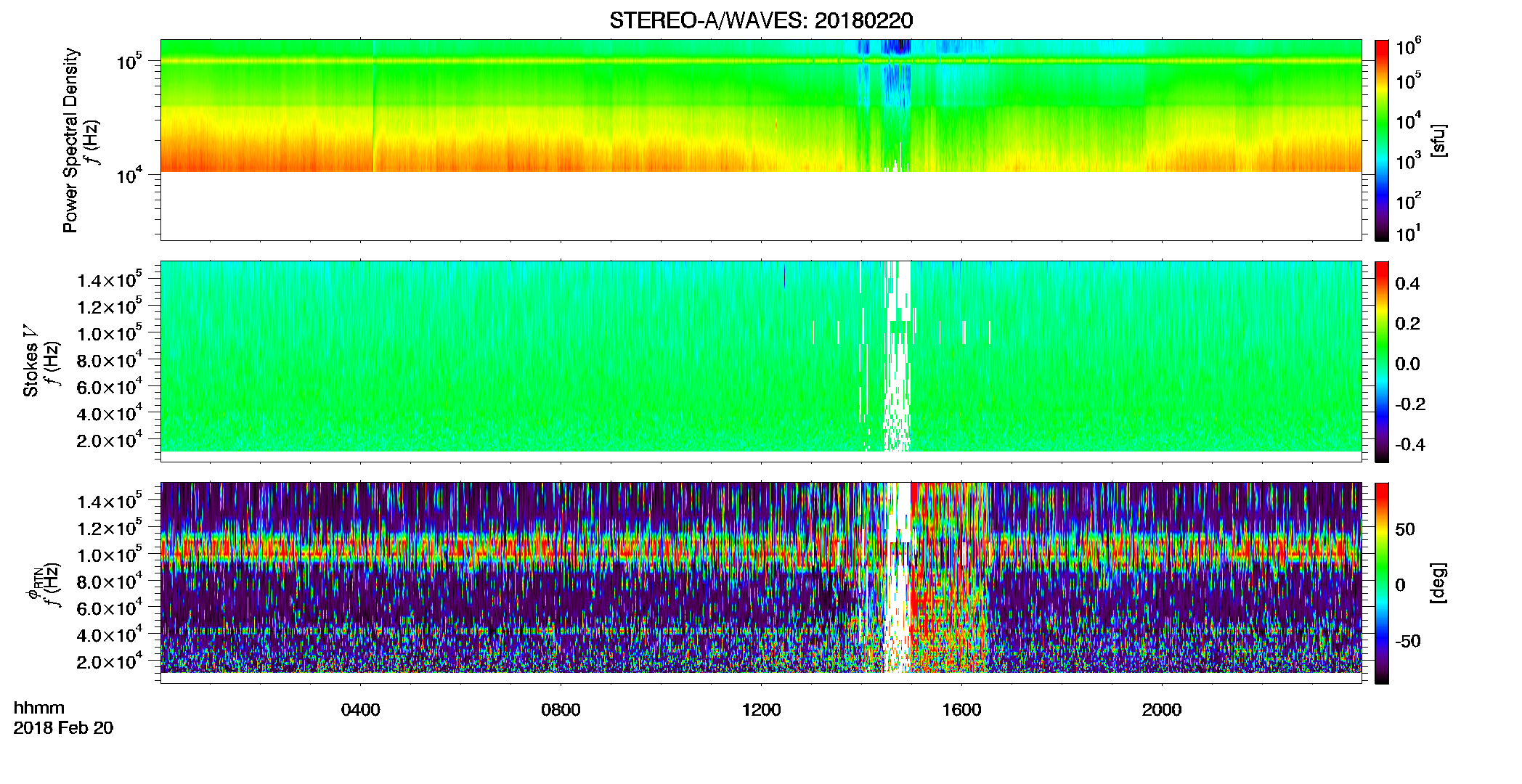Image resolution: width=1522 pixels, height=784 pixels.
Task: Click the power spectral density spectrogram panel
Action: (761, 140)
